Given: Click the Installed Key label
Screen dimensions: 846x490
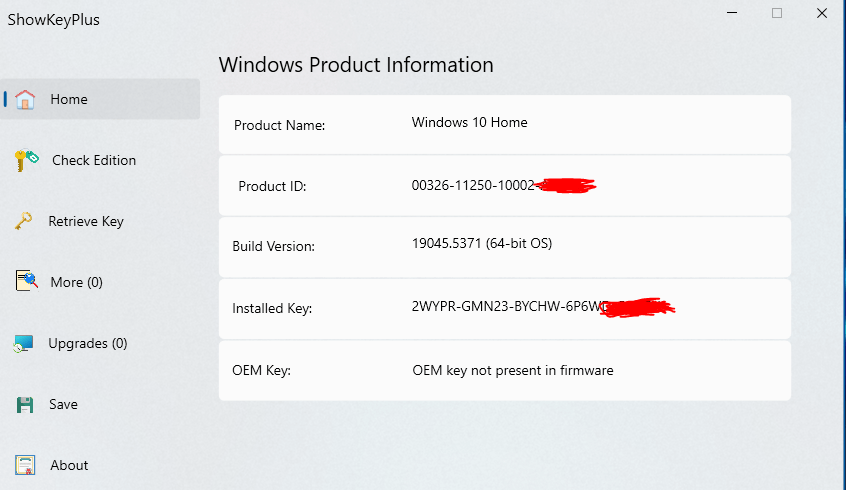Looking at the screenshot, I should point(272,309).
